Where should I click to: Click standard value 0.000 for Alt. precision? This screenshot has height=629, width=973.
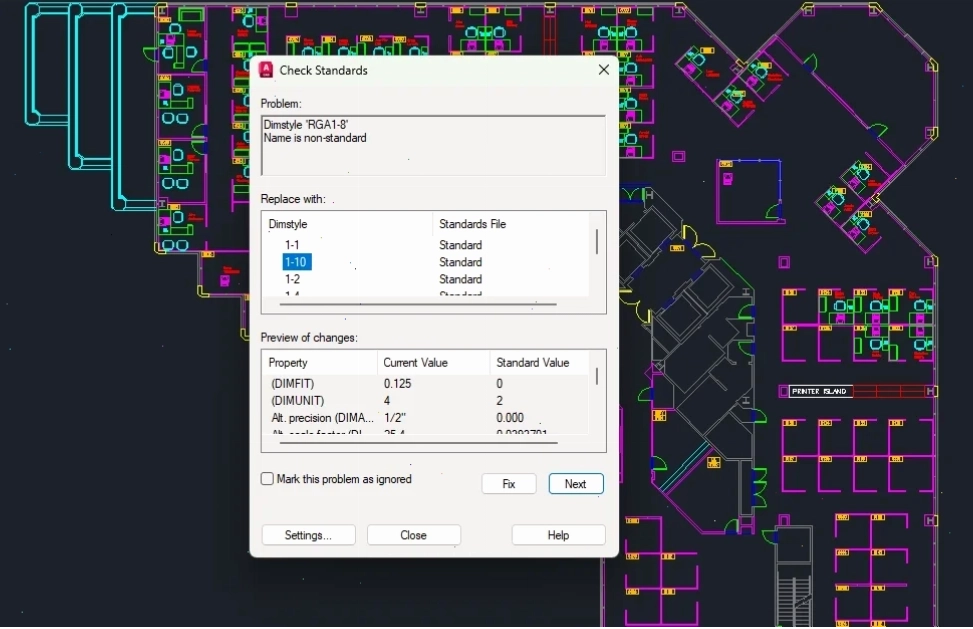(x=510, y=417)
